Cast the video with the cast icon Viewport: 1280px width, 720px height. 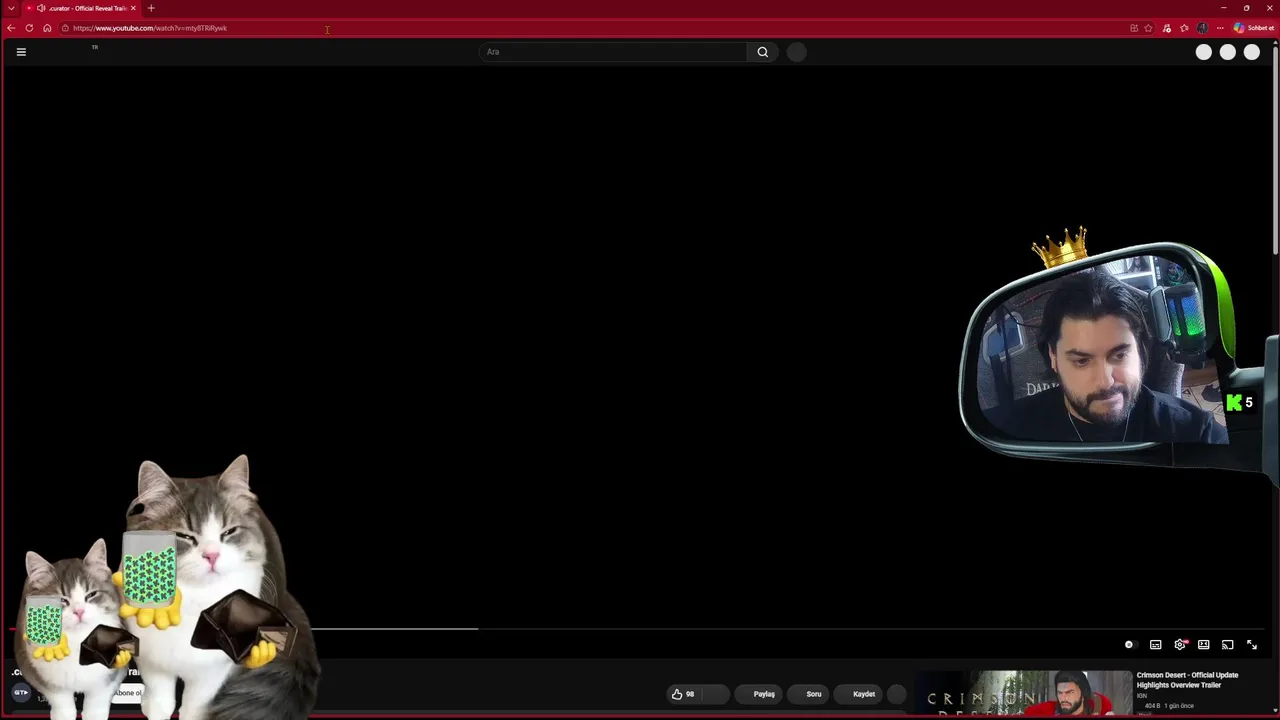pos(1227,645)
